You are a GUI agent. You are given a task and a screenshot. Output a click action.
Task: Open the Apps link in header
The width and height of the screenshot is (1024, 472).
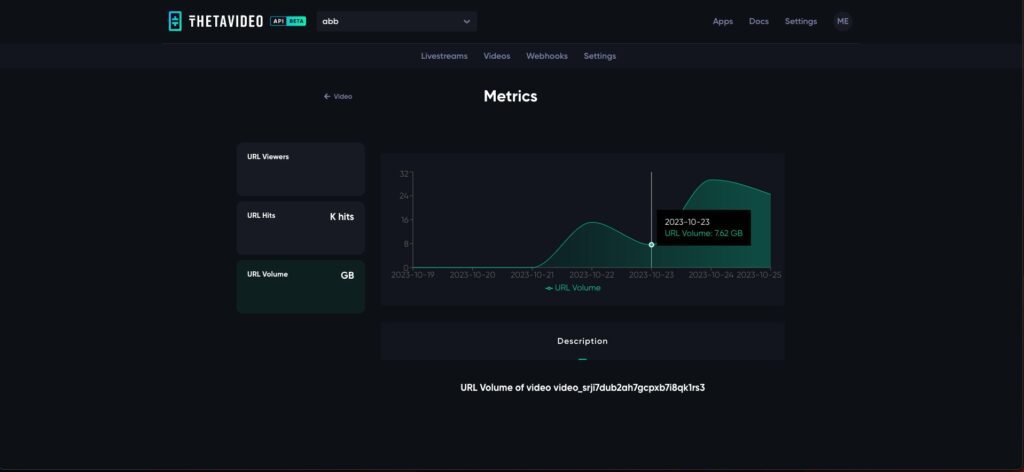[722, 22]
